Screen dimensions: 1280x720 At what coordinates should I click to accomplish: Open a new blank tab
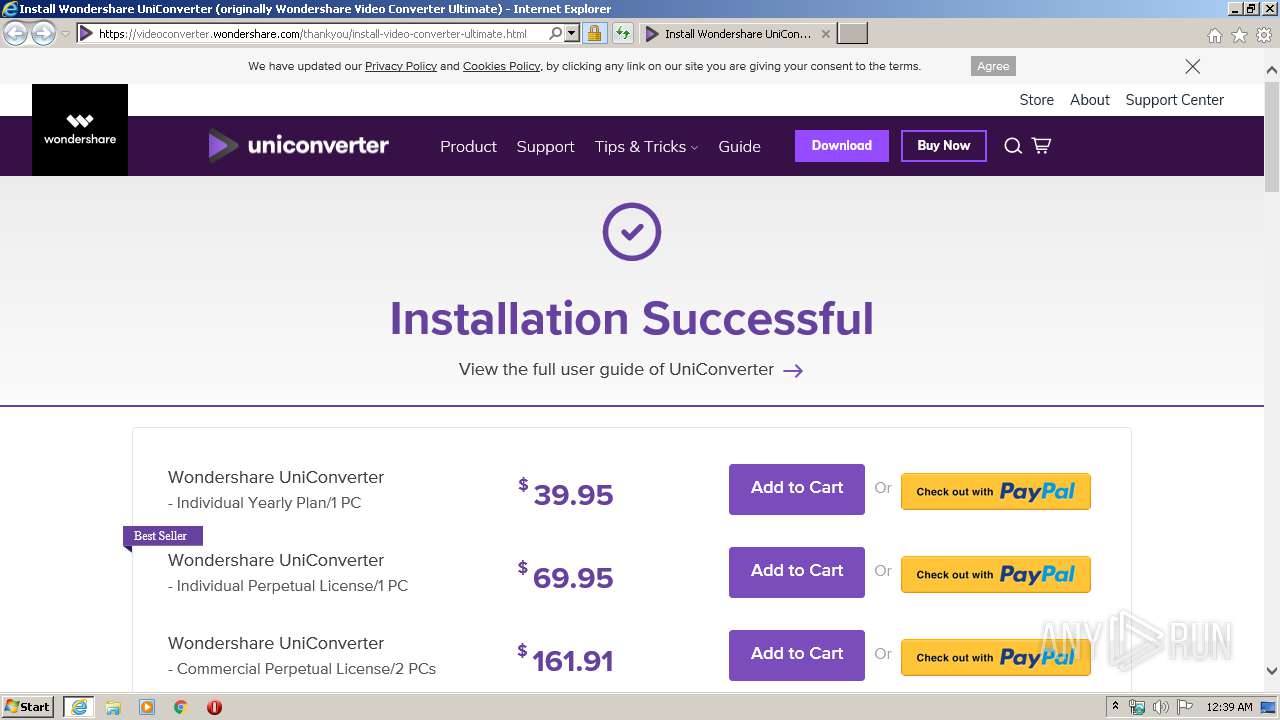[x=852, y=34]
